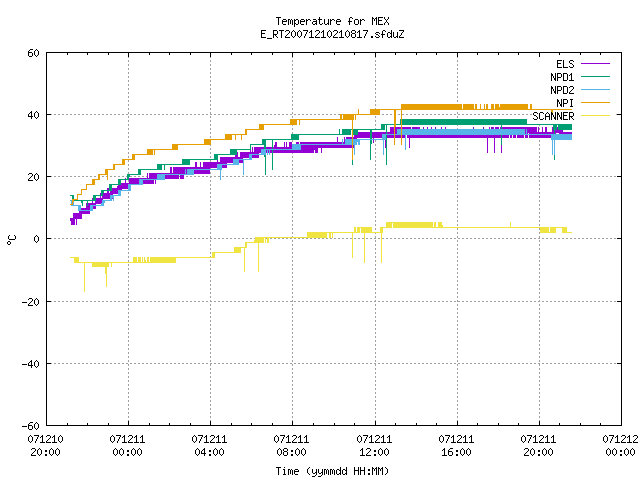Pick the green NPD1 legend line sample
The width and height of the screenshot is (640, 480).
[x=595, y=76]
